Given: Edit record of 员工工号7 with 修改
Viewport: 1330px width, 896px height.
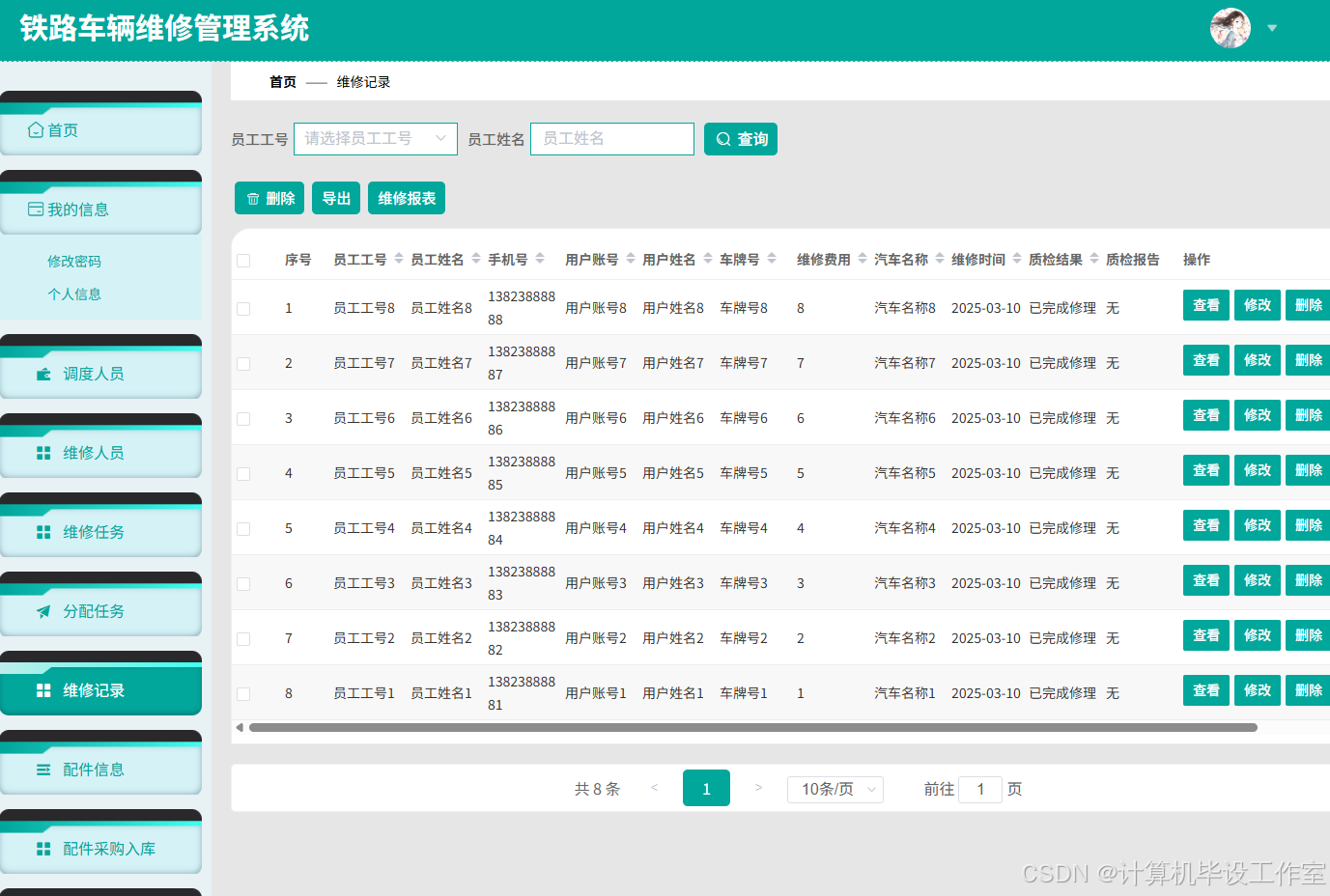Looking at the screenshot, I should [1258, 360].
